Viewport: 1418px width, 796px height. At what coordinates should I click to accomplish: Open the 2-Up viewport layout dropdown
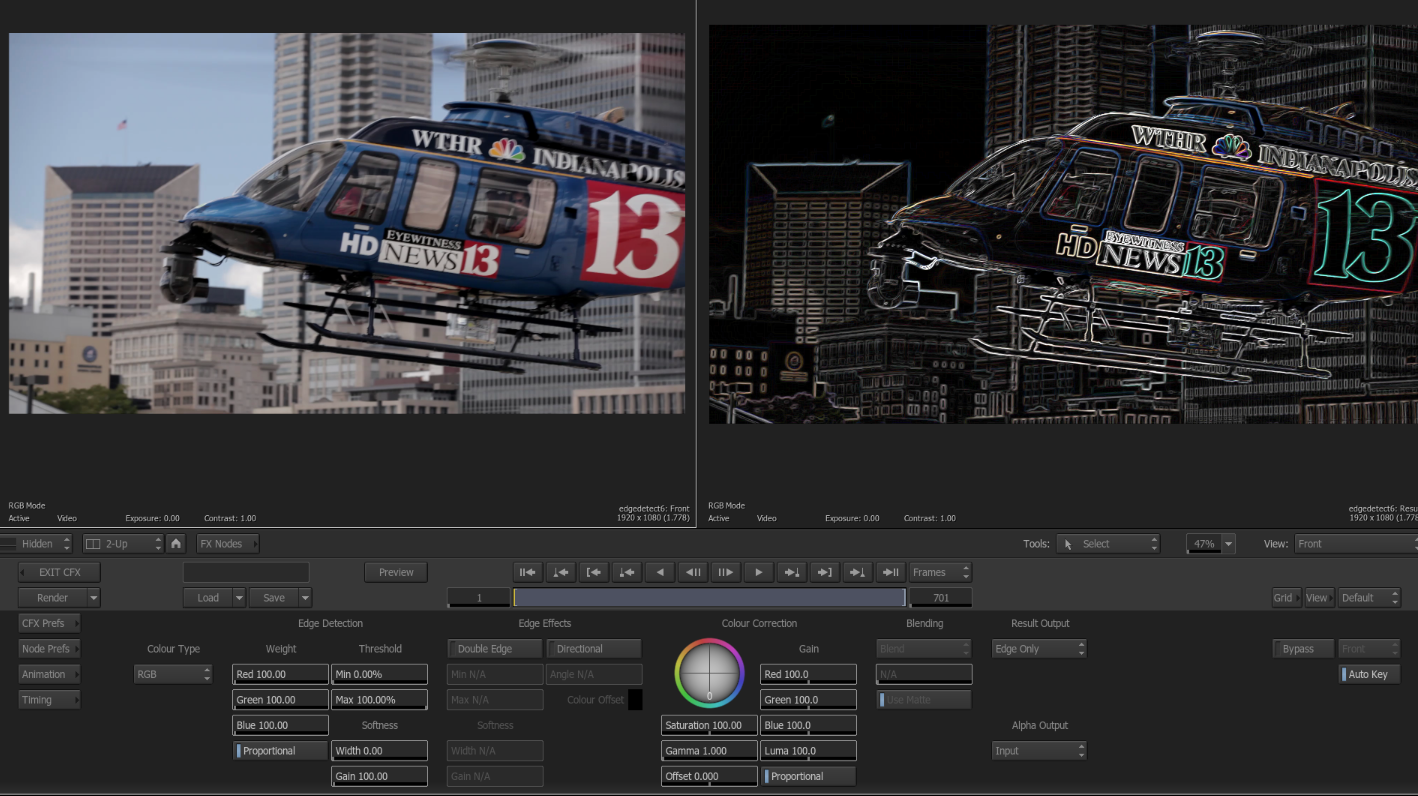tap(122, 544)
